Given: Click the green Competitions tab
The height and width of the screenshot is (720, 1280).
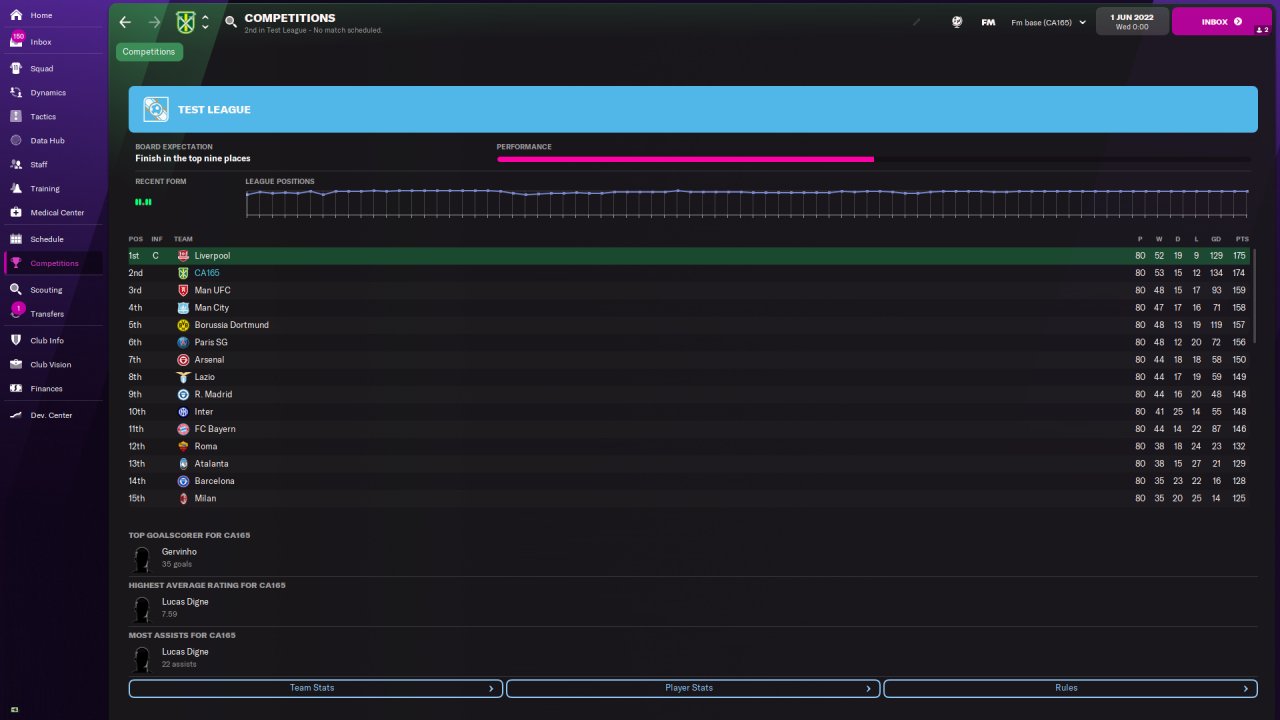Looking at the screenshot, I should click(x=149, y=52).
